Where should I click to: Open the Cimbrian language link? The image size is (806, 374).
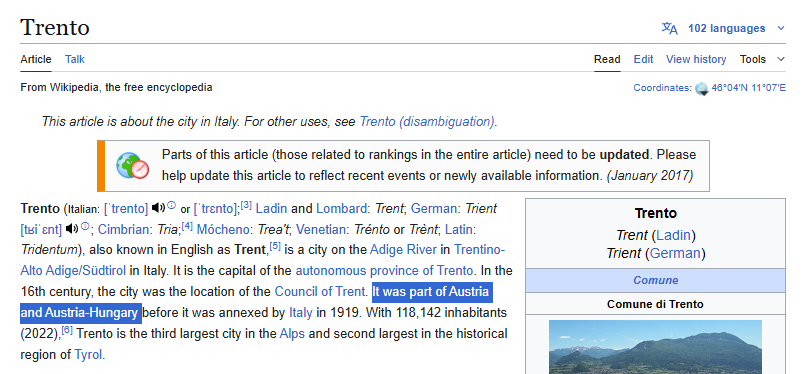[121, 229]
